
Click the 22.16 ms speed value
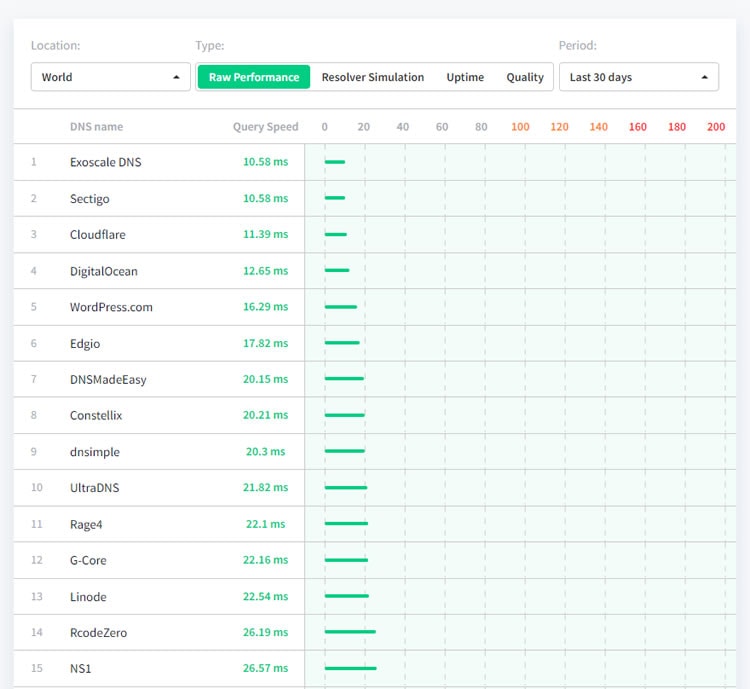click(265, 560)
